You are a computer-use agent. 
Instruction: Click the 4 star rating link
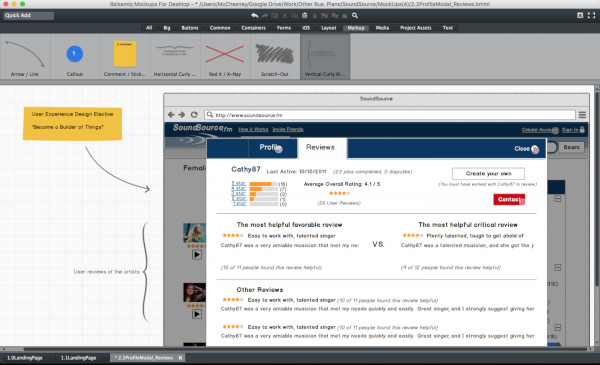(238, 189)
